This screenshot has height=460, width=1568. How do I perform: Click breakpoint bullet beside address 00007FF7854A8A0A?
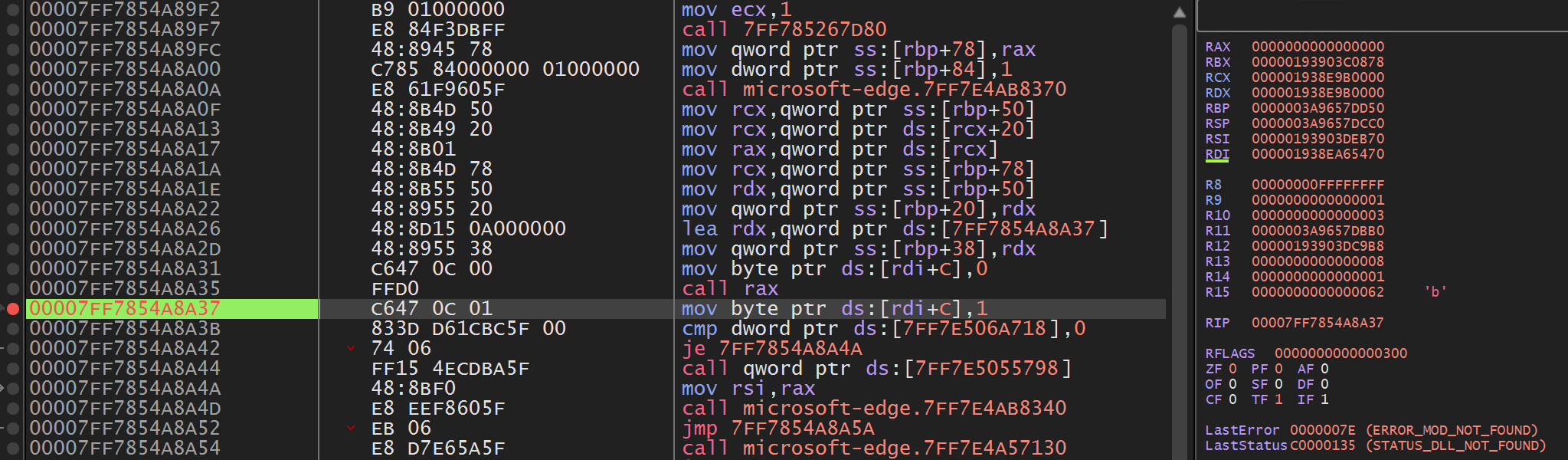[x=13, y=90]
